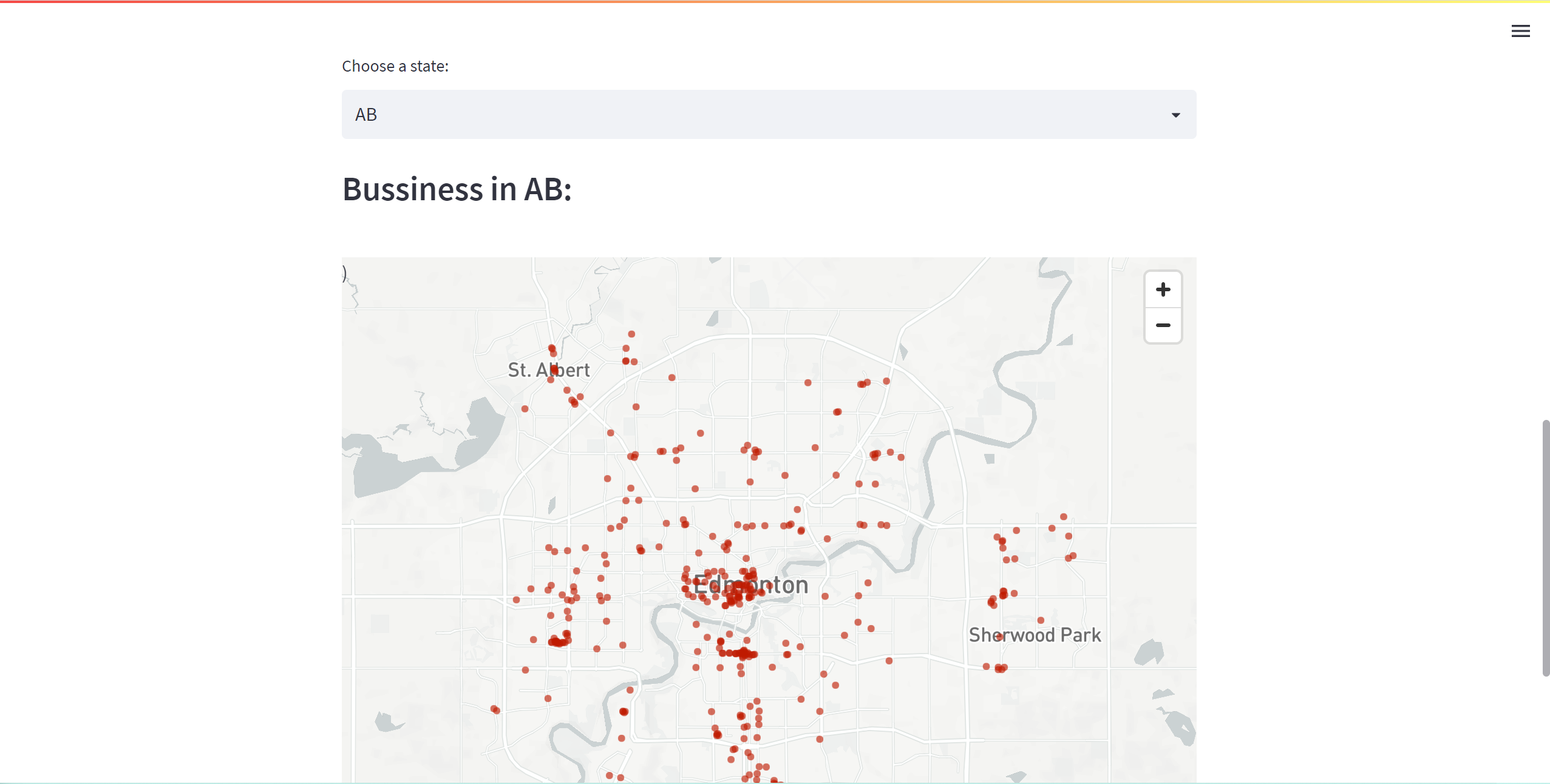
Task: Click an isolated red marker at top of map
Action: (630, 334)
